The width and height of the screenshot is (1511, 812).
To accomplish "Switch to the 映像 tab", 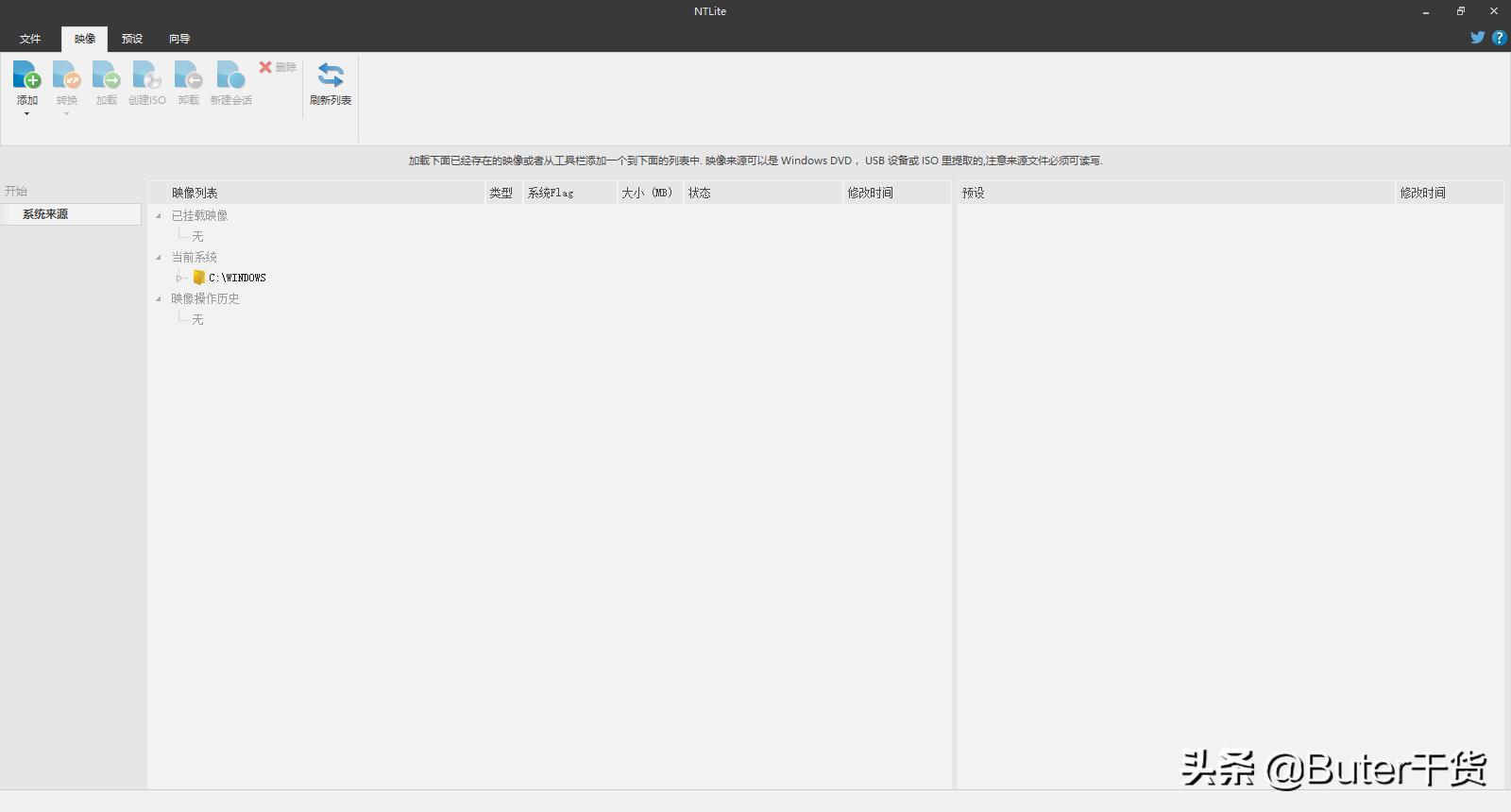I will (85, 39).
